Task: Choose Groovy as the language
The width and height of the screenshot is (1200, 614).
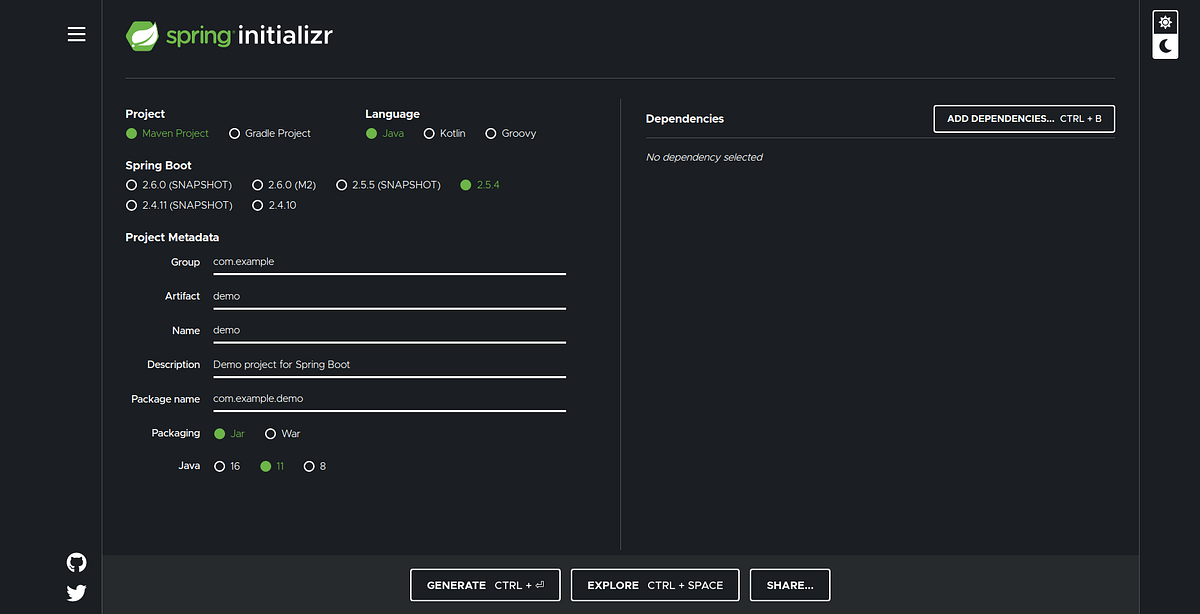Action: click(x=491, y=132)
